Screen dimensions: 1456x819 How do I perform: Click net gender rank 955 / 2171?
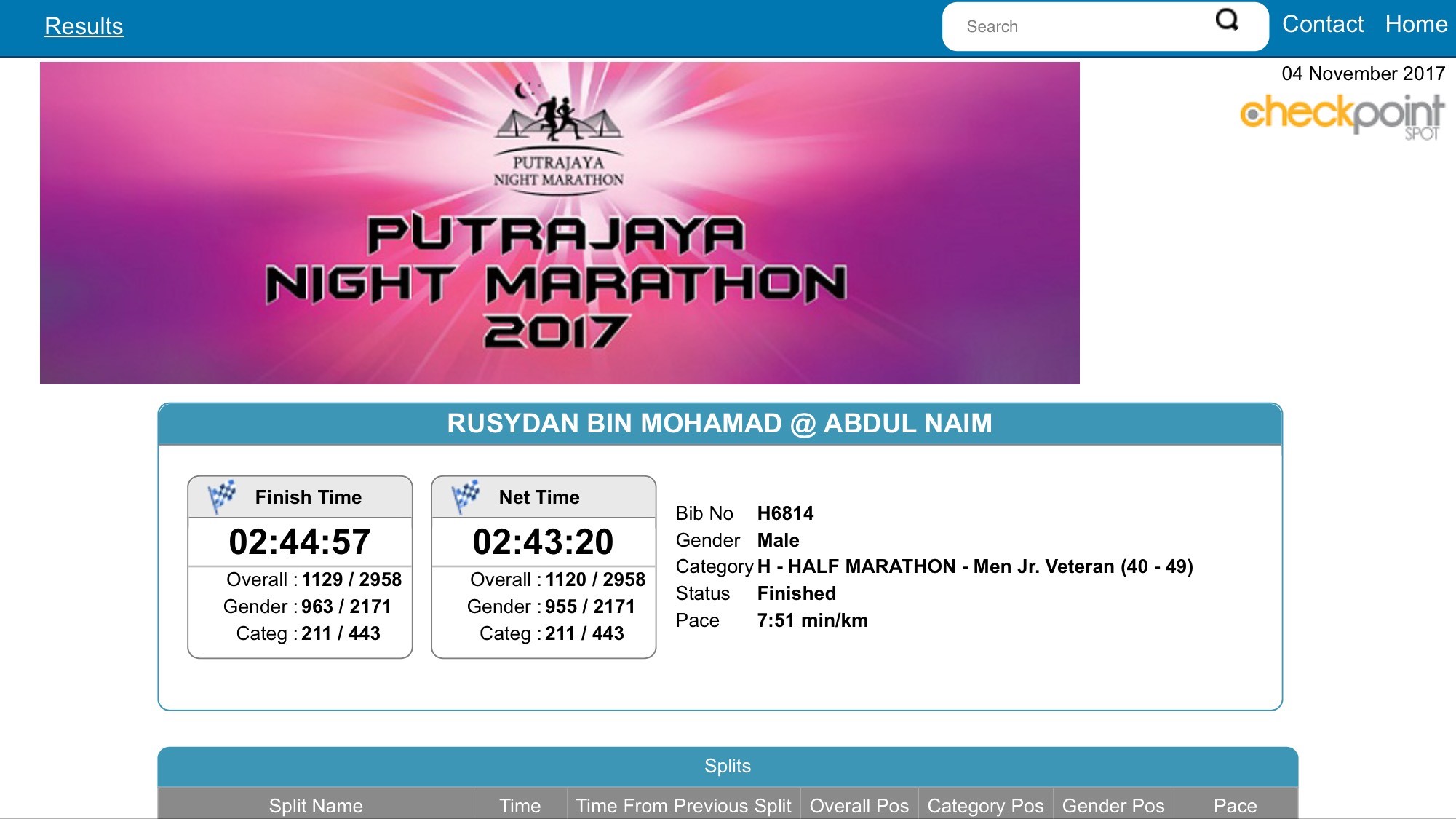(590, 606)
